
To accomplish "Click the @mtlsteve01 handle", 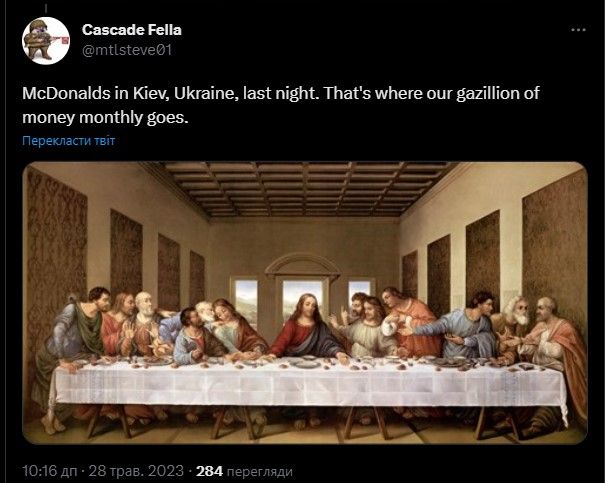I will 130,50.
